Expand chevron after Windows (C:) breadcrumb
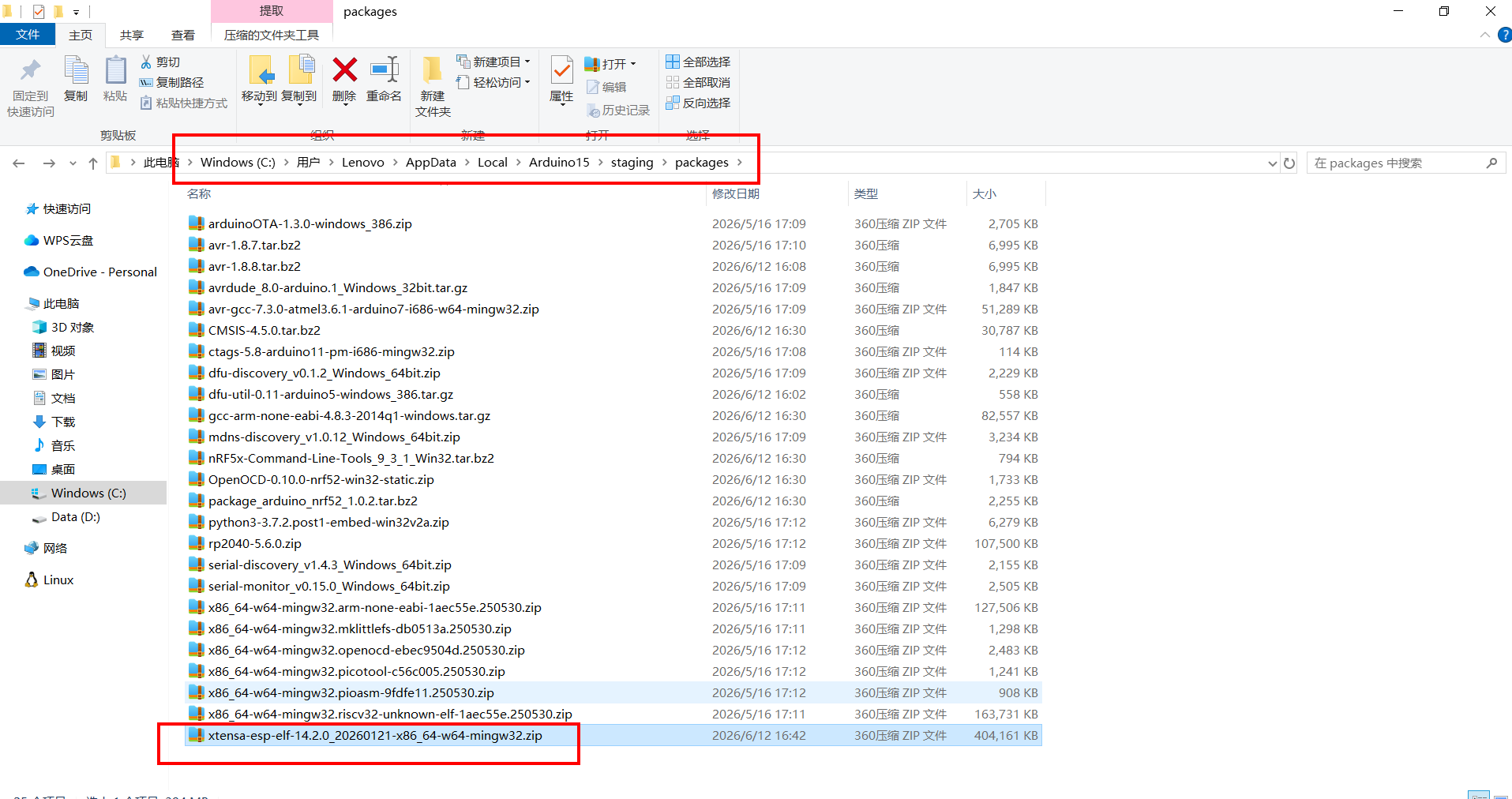Image resolution: width=1512 pixels, height=799 pixels. click(x=286, y=162)
